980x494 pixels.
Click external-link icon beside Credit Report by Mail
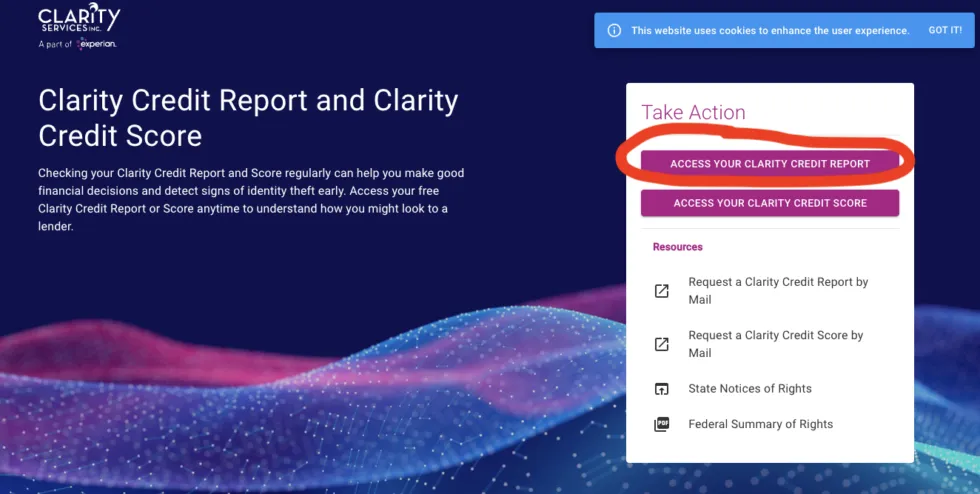[x=661, y=291]
